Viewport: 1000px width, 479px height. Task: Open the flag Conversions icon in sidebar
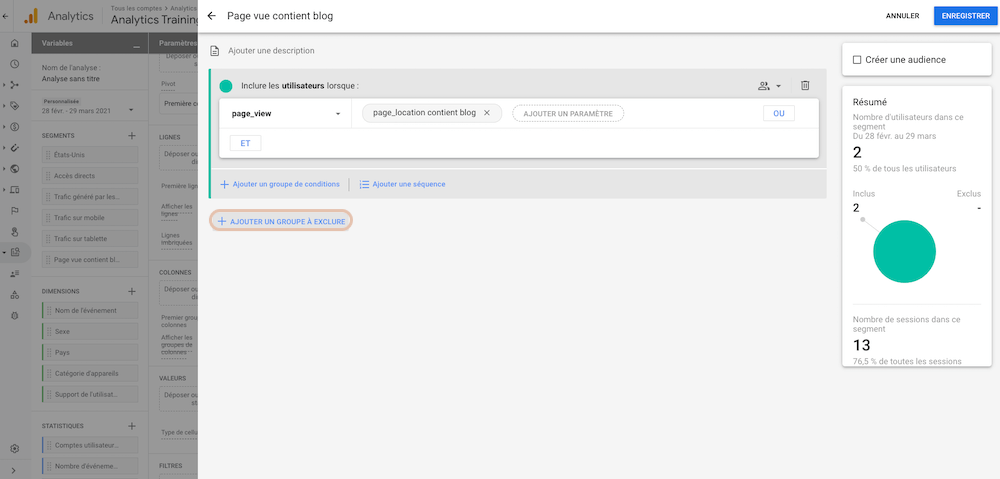[15, 210]
